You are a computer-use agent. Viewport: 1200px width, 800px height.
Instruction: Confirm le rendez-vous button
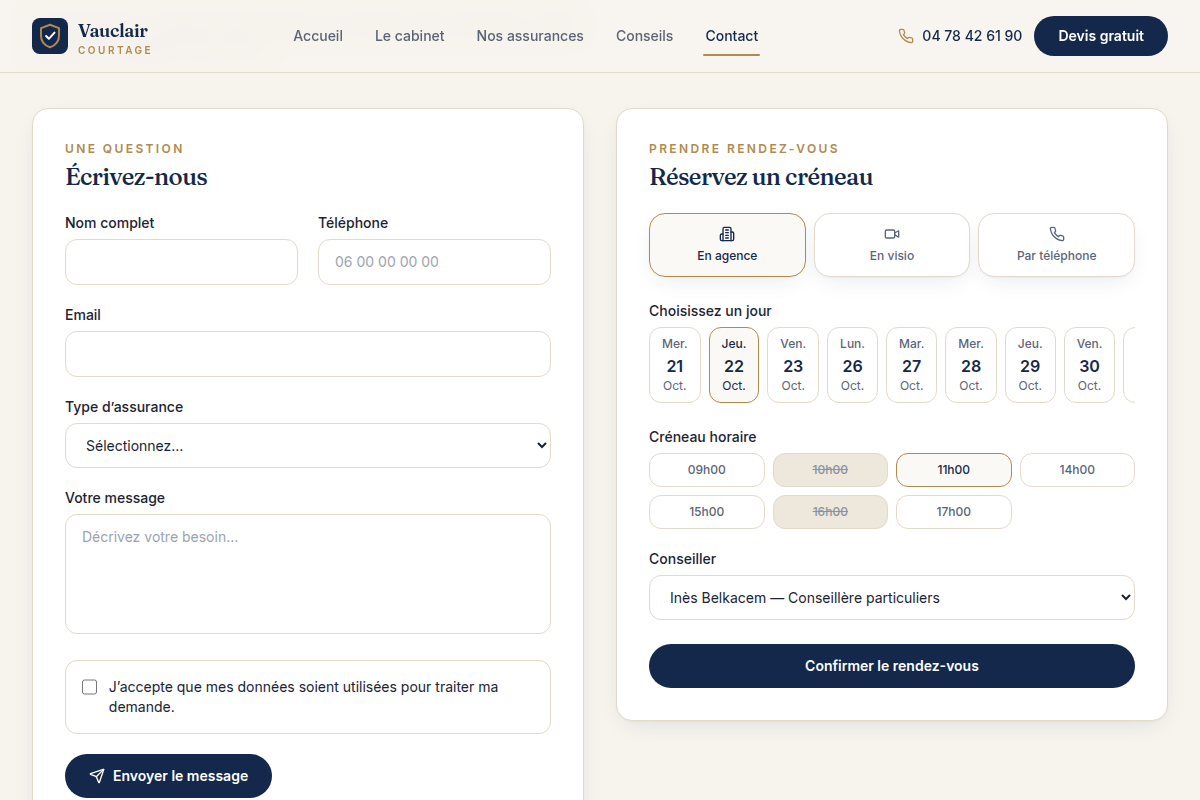[x=892, y=666]
